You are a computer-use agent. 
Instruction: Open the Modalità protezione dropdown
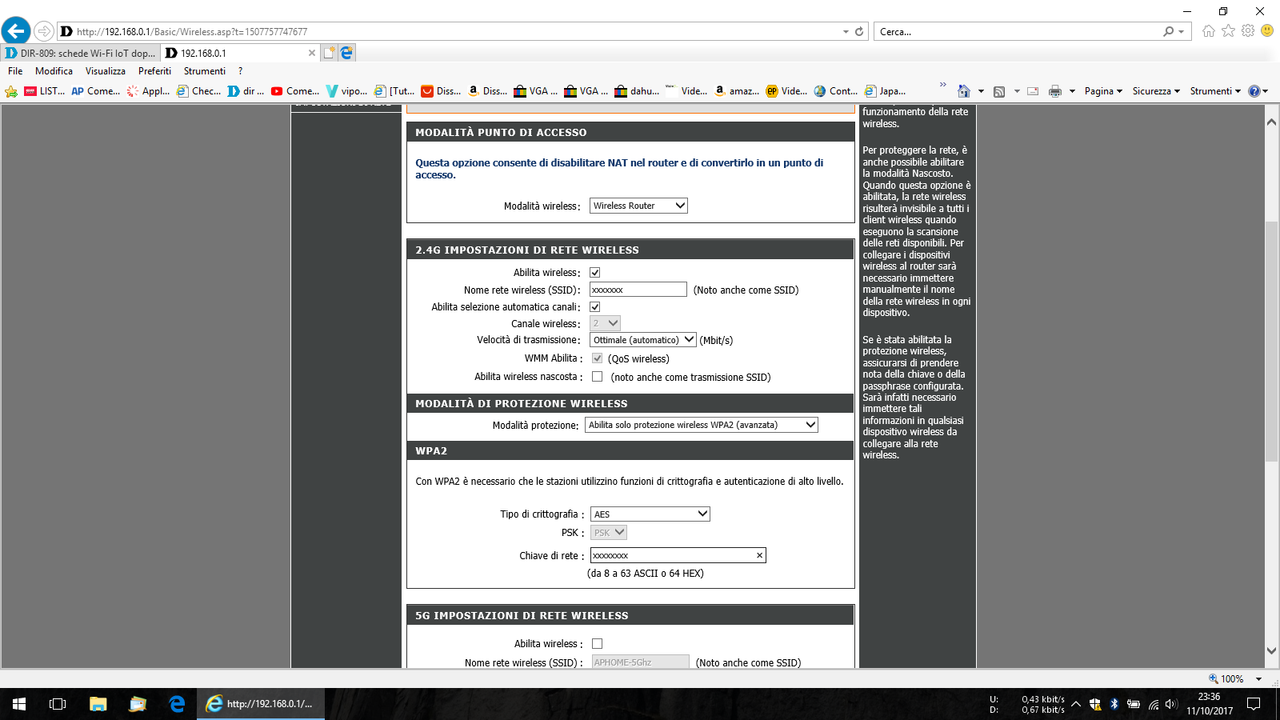click(701, 425)
